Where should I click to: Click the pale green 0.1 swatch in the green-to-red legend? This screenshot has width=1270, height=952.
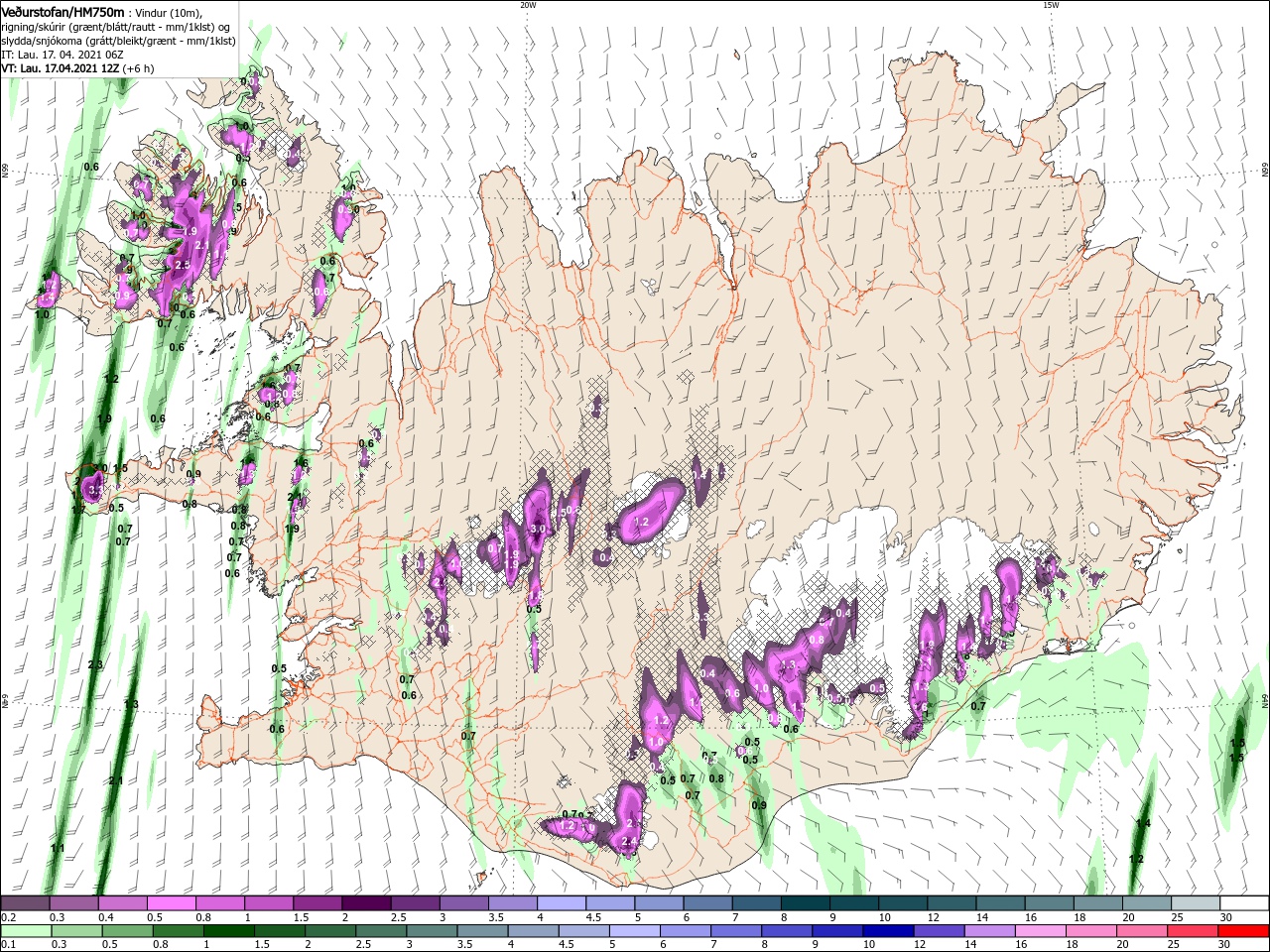click(x=26, y=931)
